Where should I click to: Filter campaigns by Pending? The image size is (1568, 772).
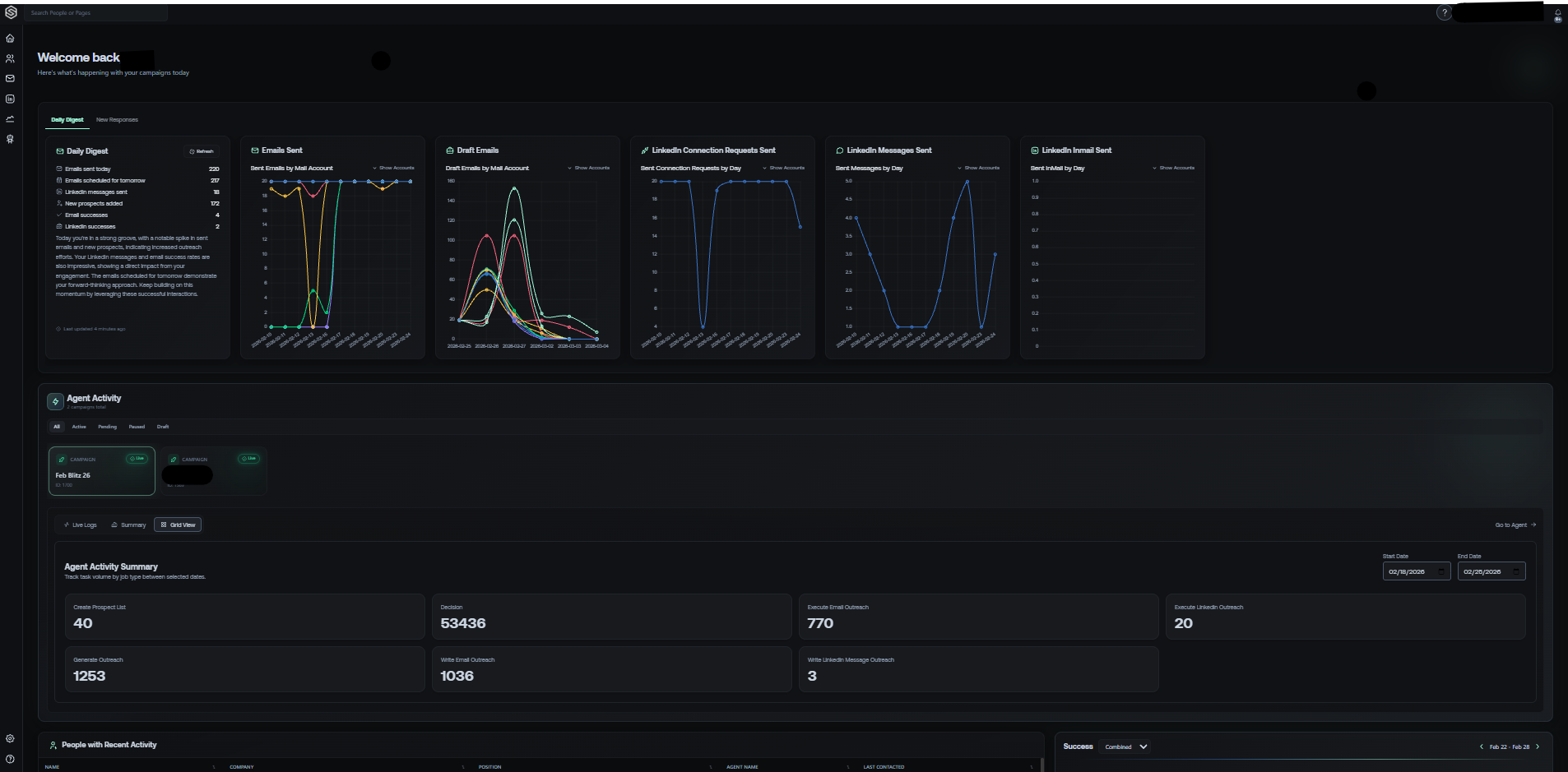[107, 427]
